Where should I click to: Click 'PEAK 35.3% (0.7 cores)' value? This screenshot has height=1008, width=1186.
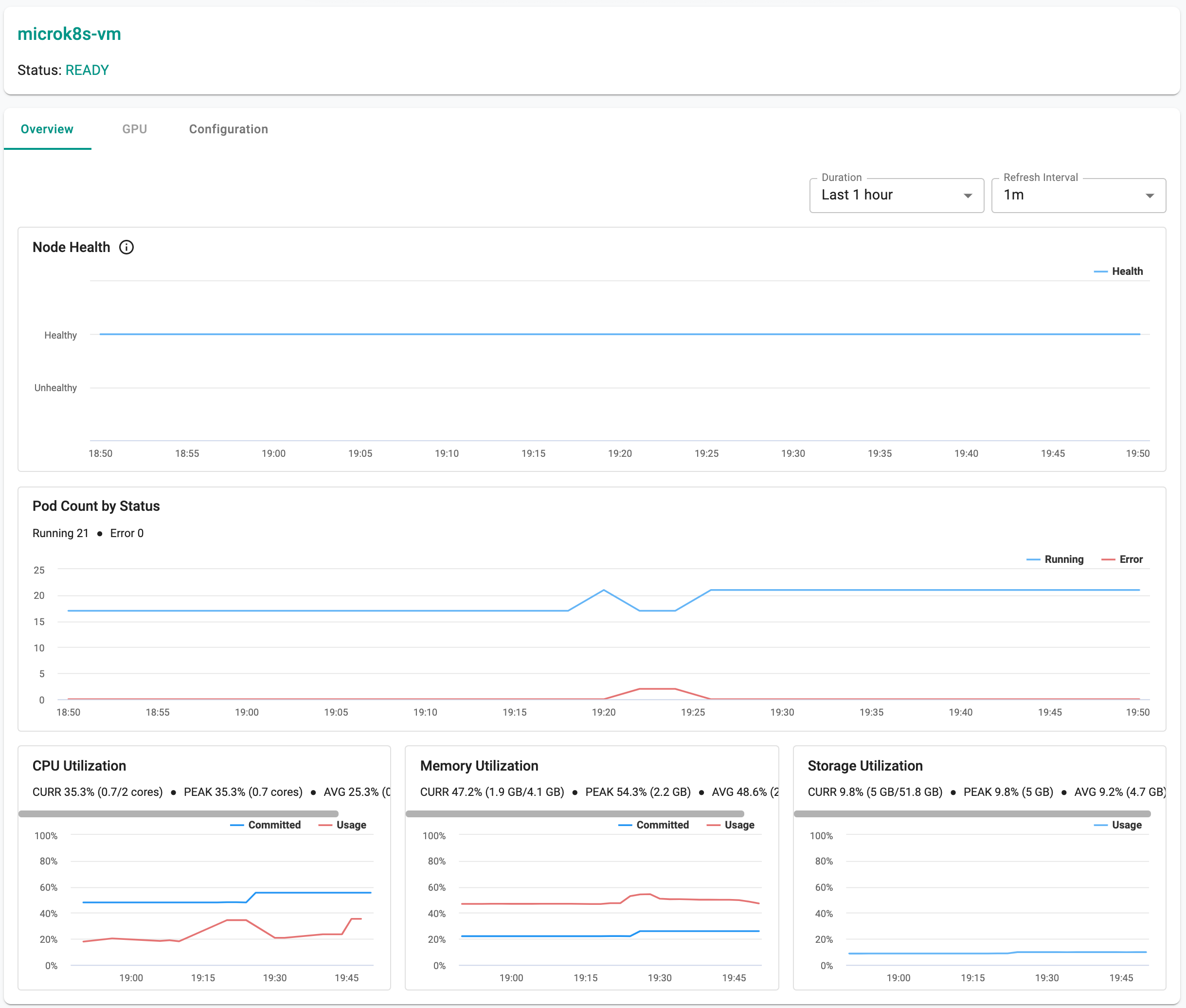click(243, 792)
